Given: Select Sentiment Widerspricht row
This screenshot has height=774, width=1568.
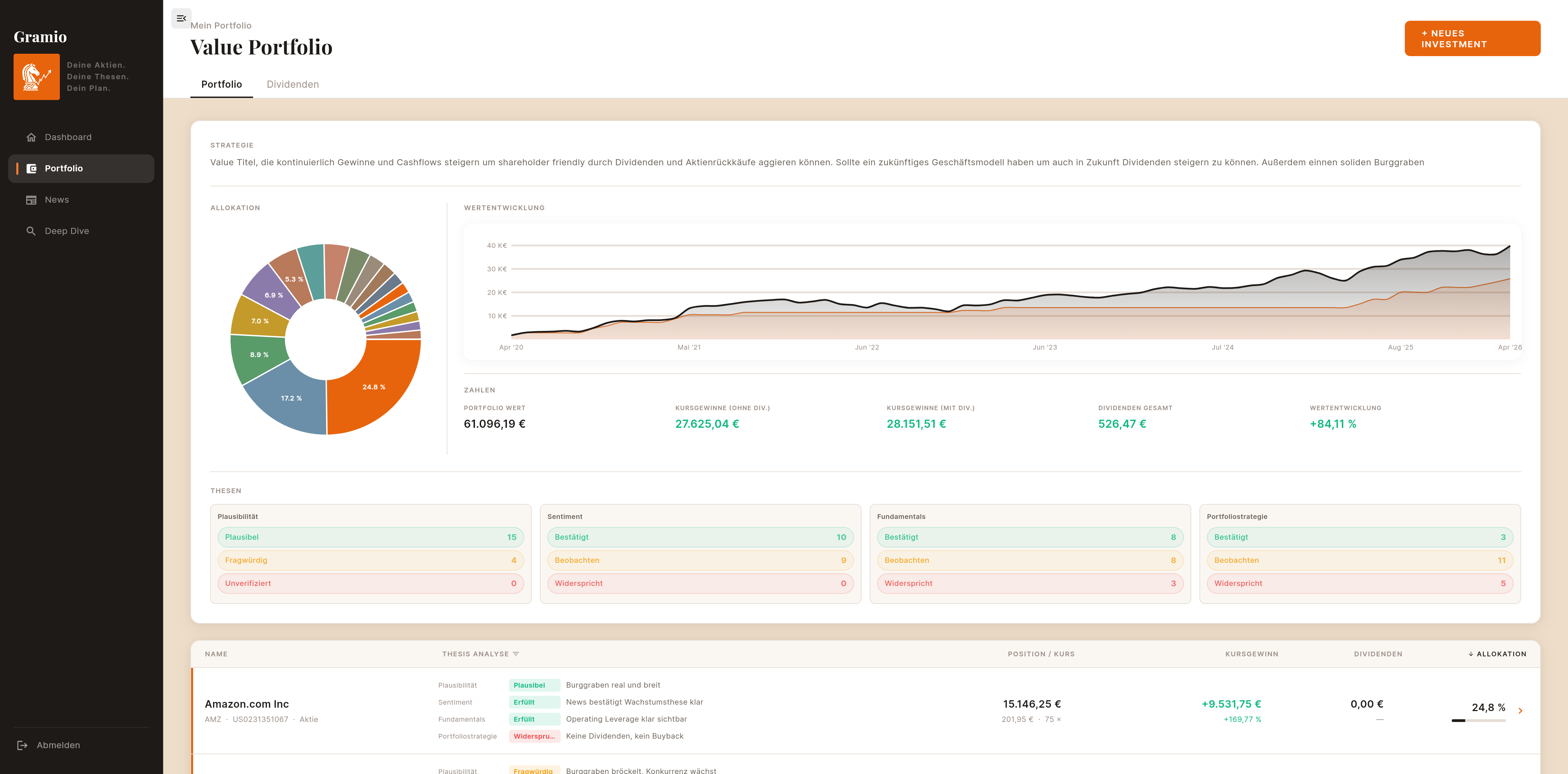Looking at the screenshot, I should tap(700, 584).
